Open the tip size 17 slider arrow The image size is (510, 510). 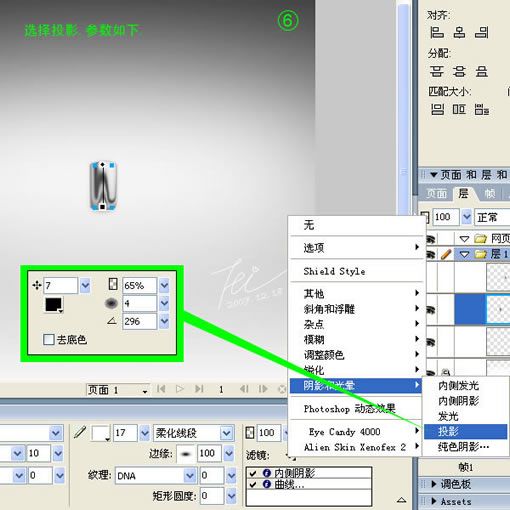click(145, 433)
